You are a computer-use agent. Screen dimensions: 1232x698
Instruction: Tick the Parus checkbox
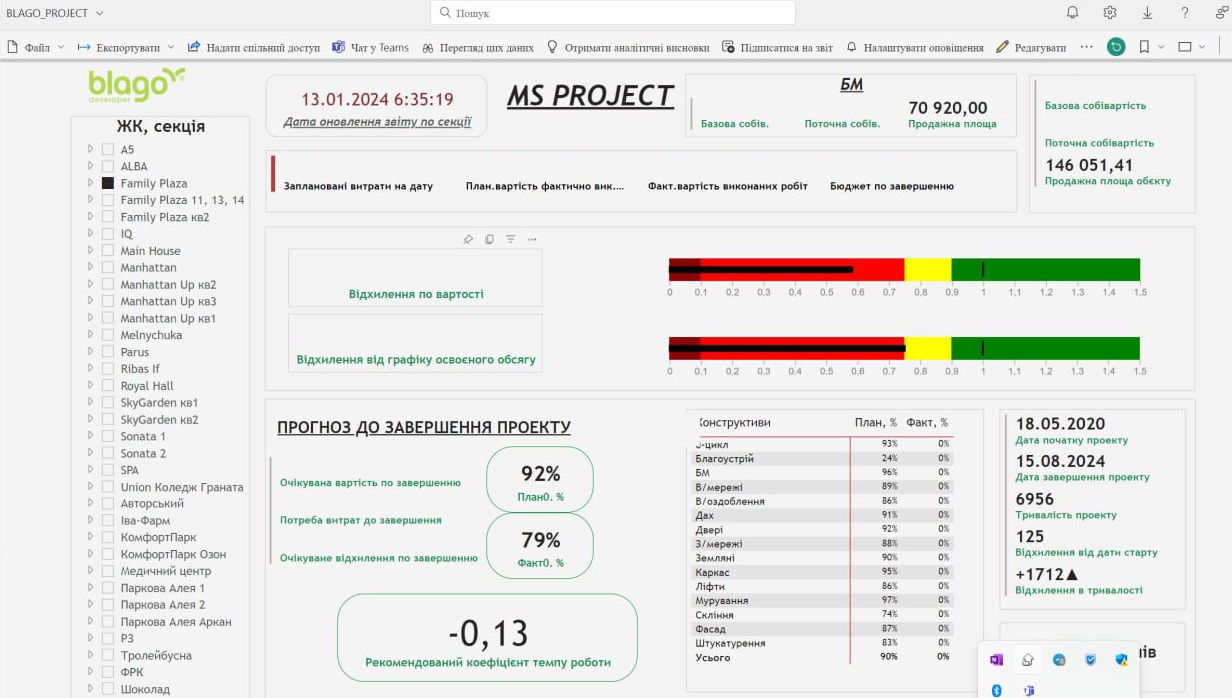[108, 352]
